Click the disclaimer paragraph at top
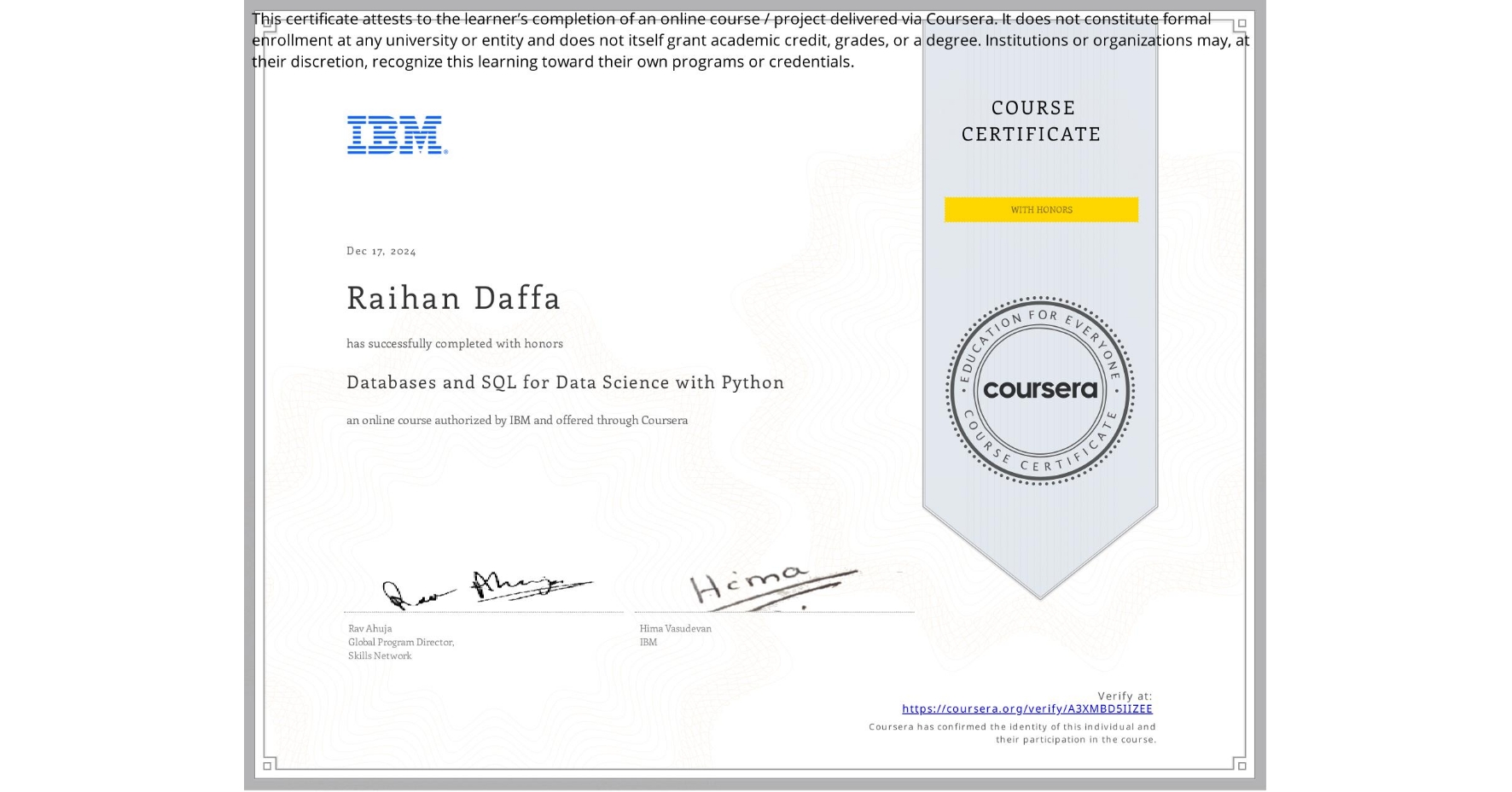The height and width of the screenshot is (792, 1512). click(x=750, y=40)
